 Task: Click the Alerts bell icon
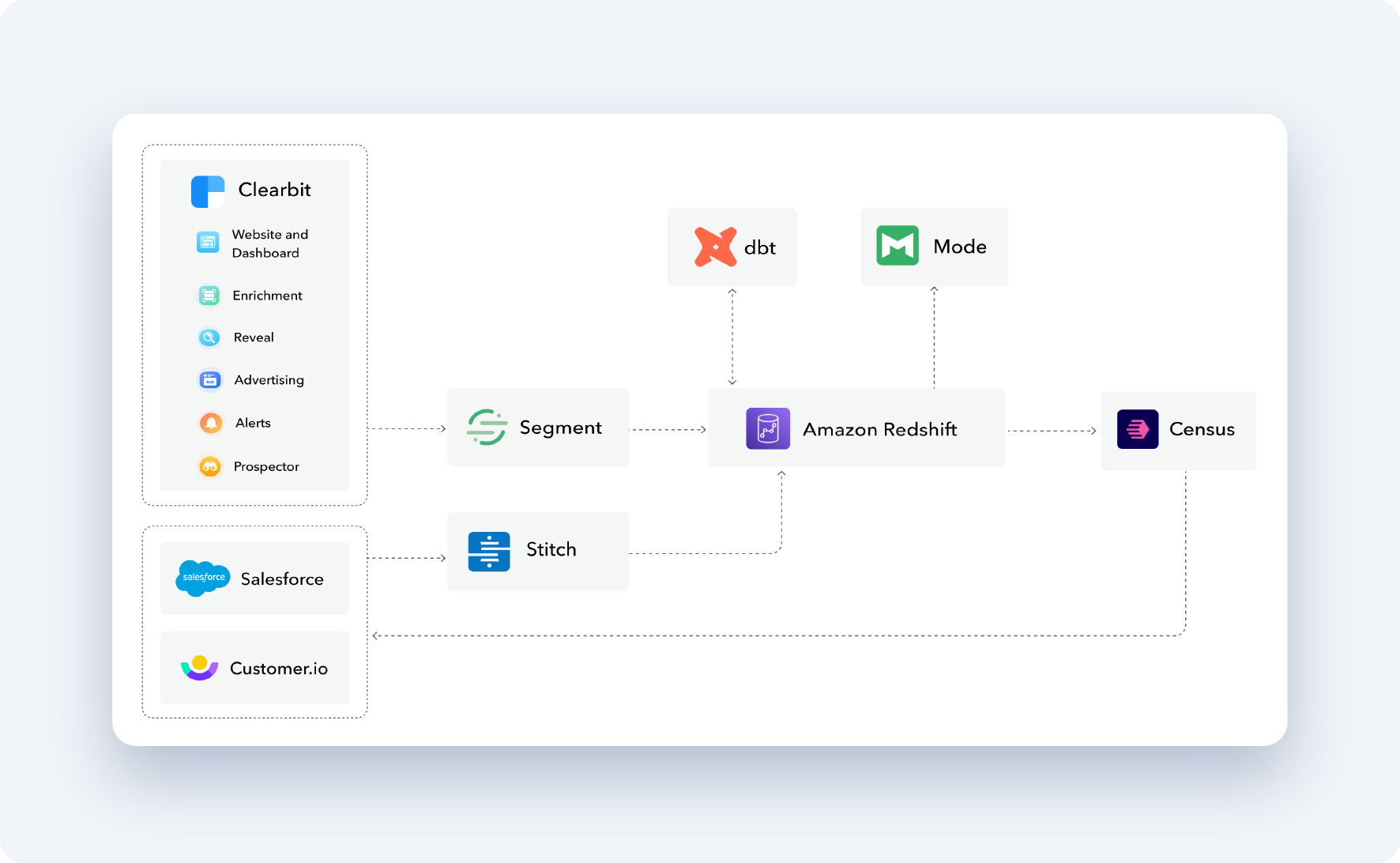tap(209, 423)
